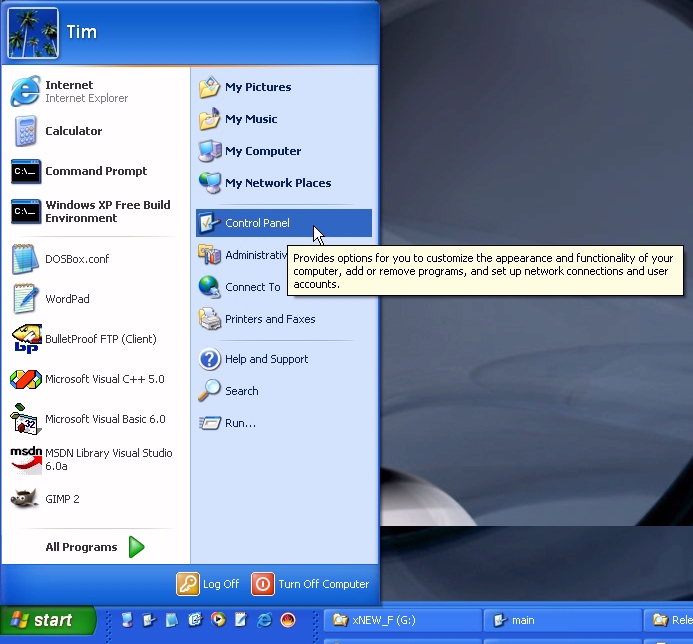The height and width of the screenshot is (644, 693).
Task: Click the Tim account picture
Action: click(33, 33)
